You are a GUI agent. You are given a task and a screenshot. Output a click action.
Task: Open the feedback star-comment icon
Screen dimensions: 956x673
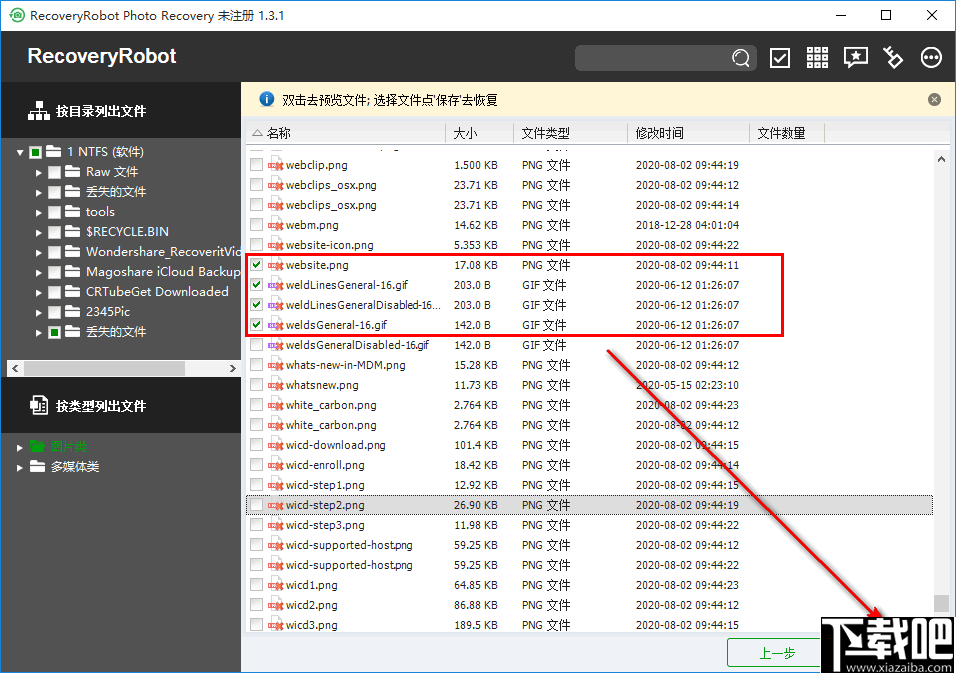pos(855,58)
